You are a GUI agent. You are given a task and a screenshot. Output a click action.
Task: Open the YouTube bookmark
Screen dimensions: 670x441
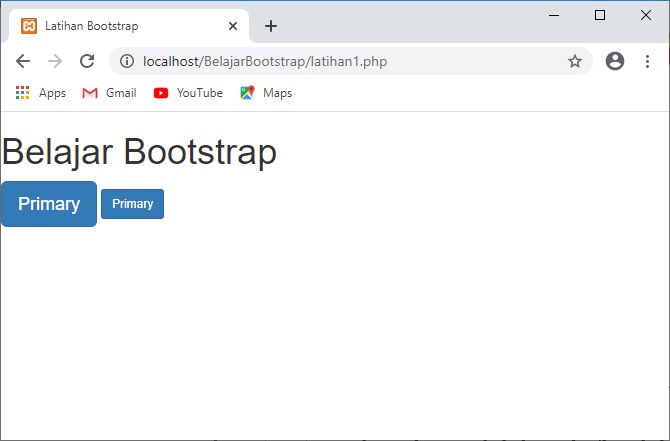pyautogui.click(x=188, y=93)
